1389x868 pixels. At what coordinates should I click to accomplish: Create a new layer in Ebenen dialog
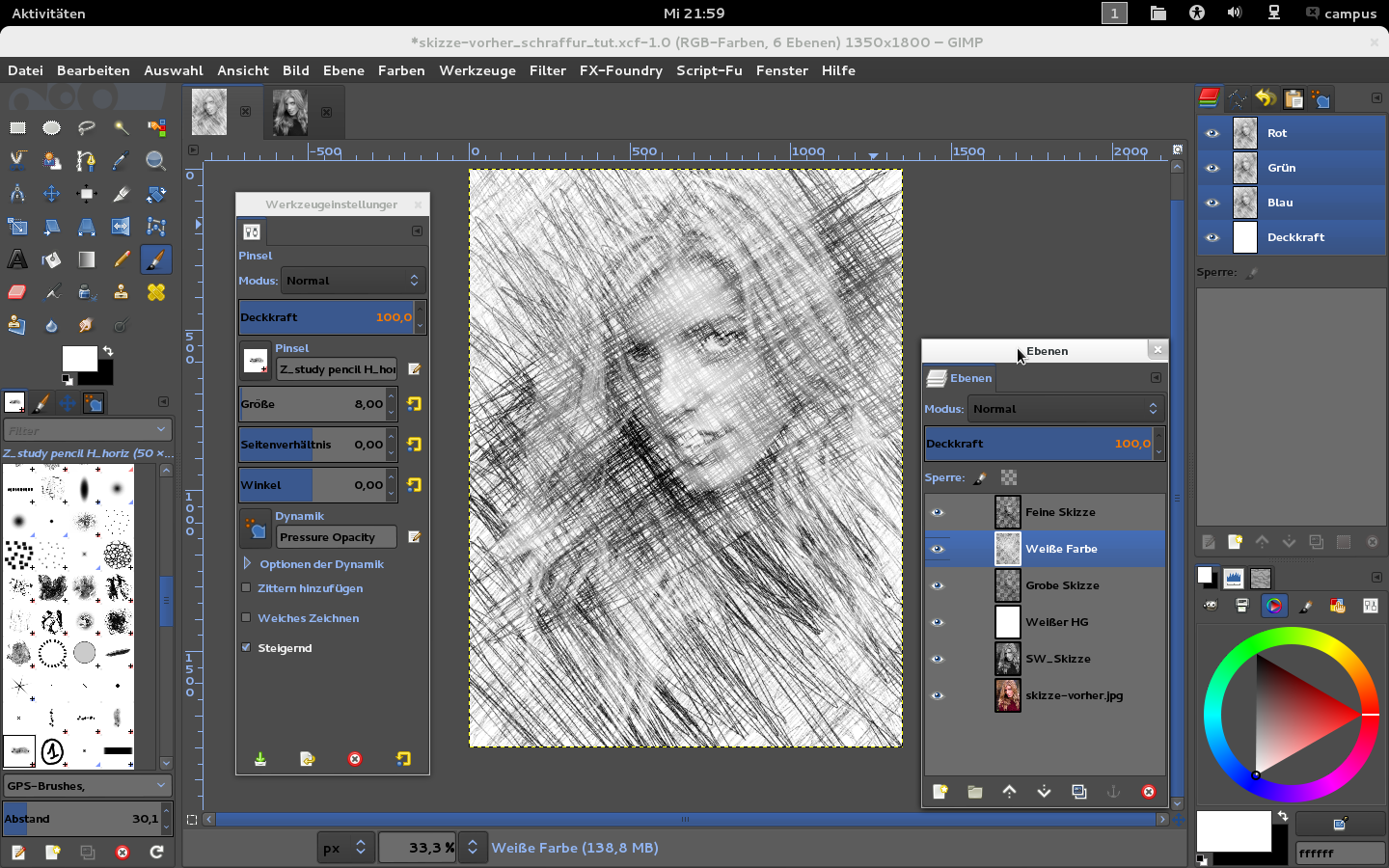(x=940, y=792)
